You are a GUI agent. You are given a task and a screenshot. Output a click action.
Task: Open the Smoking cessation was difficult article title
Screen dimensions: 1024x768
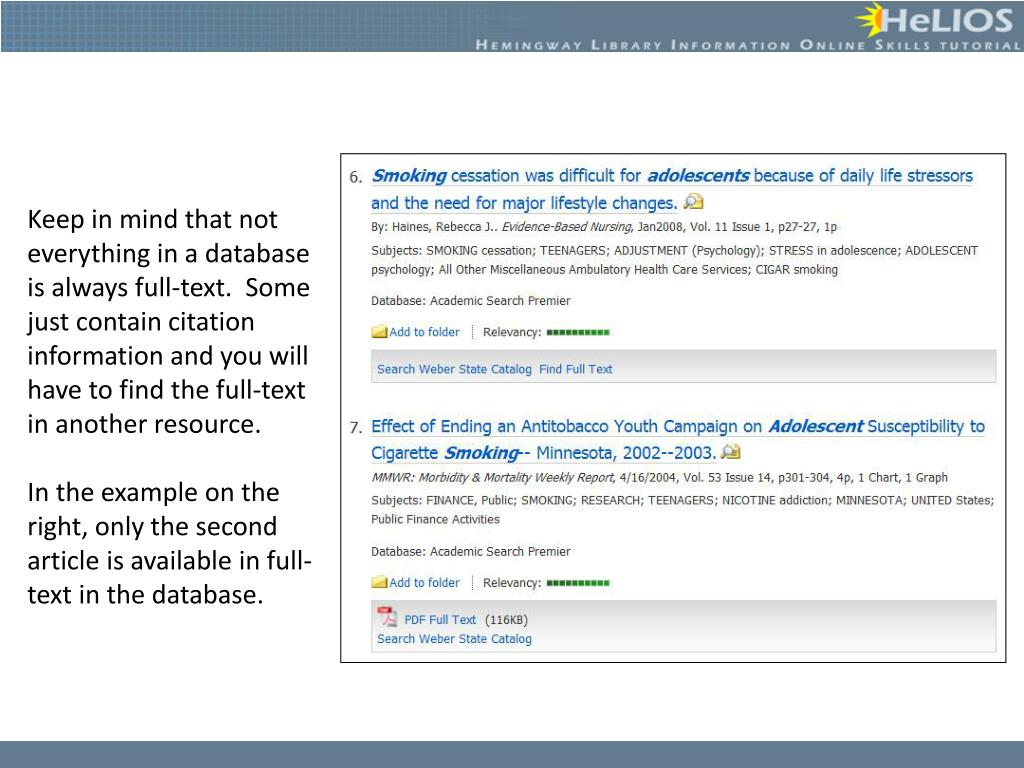coord(671,189)
